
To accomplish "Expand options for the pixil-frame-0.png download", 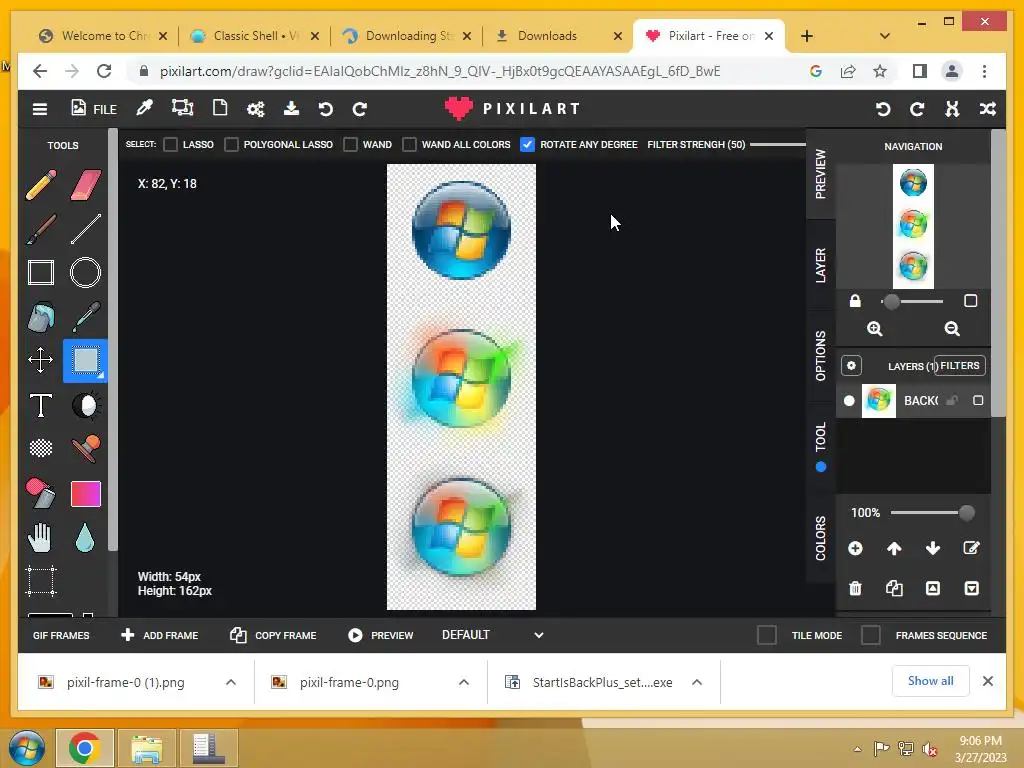I will tap(464, 682).
